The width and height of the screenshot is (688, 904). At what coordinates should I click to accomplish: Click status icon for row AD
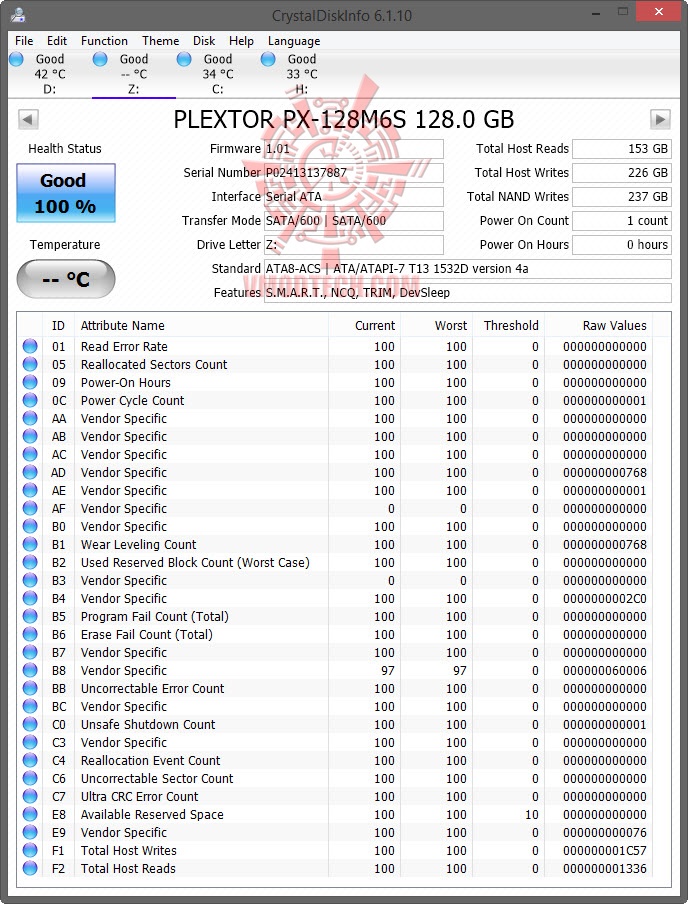point(30,472)
